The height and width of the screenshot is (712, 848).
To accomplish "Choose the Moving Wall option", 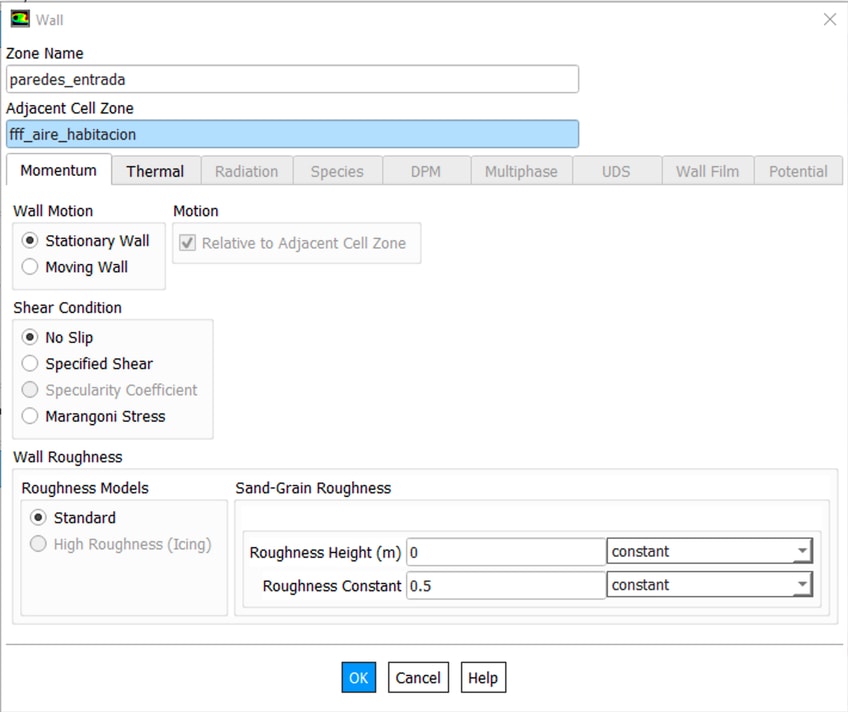I will pos(30,267).
